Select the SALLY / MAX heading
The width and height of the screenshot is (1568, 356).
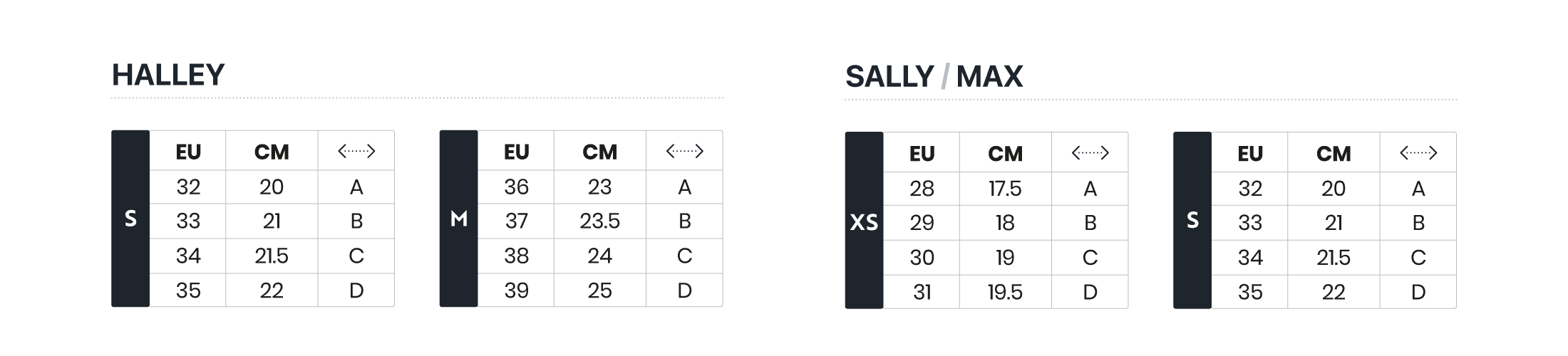(934, 76)
